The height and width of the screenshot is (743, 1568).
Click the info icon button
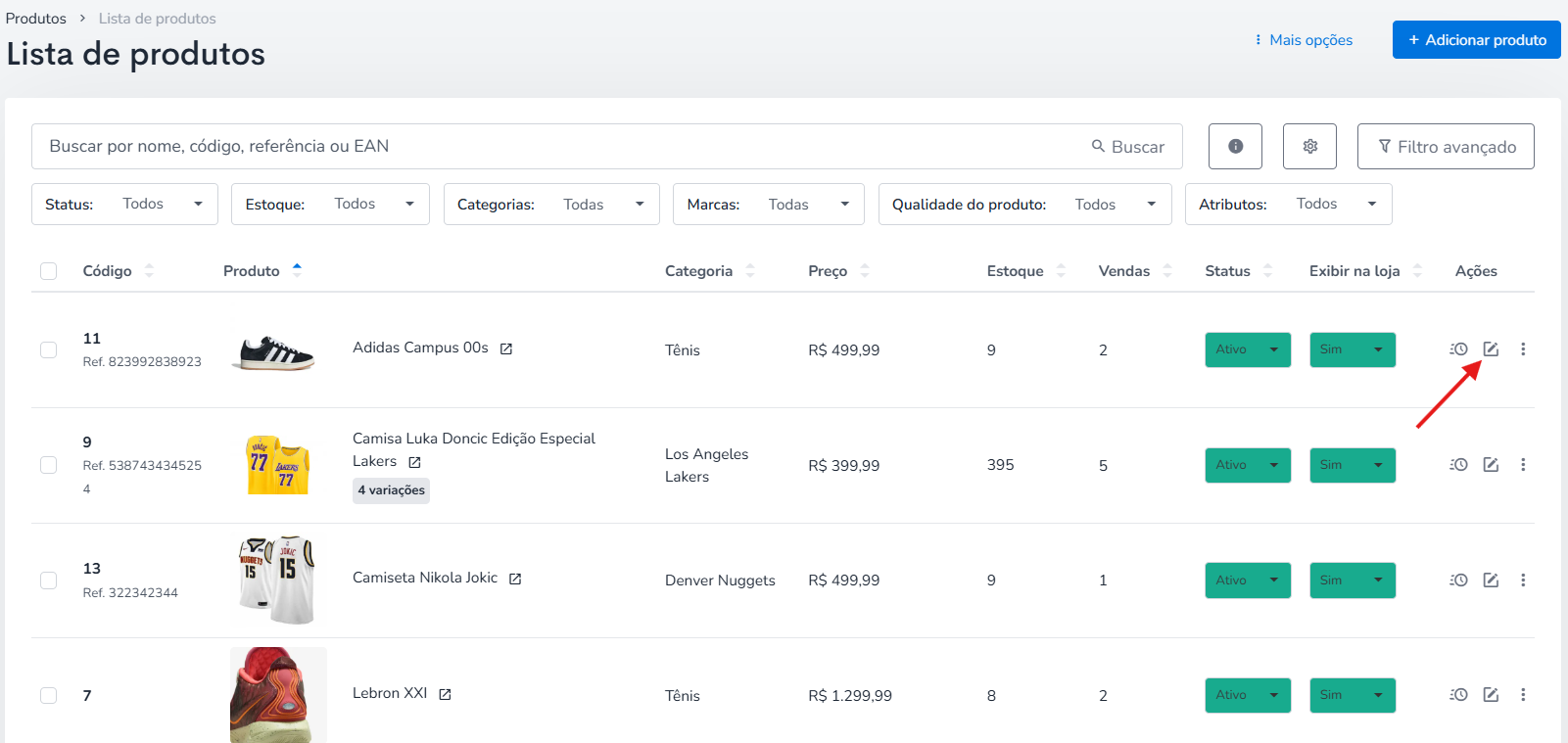1235,146
